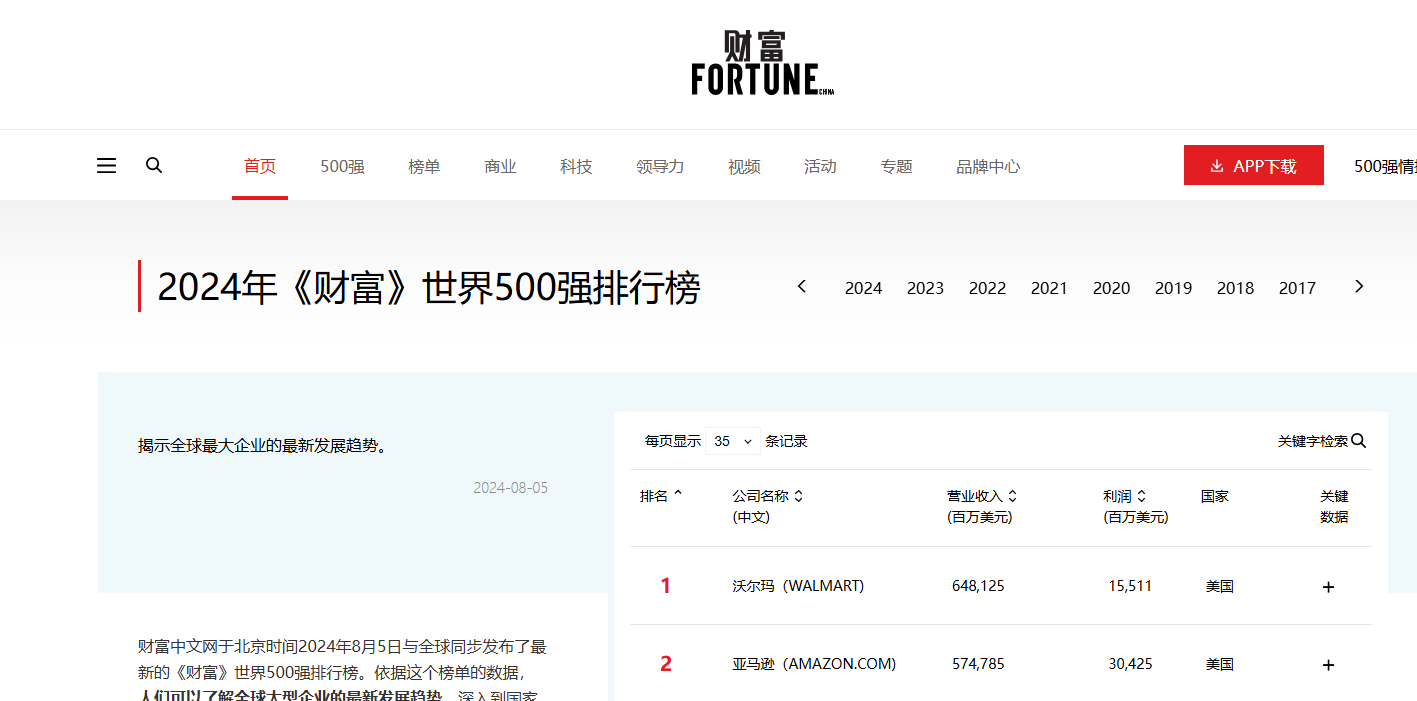Go to previous years with left arrow
The width and height of the screenshot is (1417, 701).
pyautogui.click(x=801, y=286)
